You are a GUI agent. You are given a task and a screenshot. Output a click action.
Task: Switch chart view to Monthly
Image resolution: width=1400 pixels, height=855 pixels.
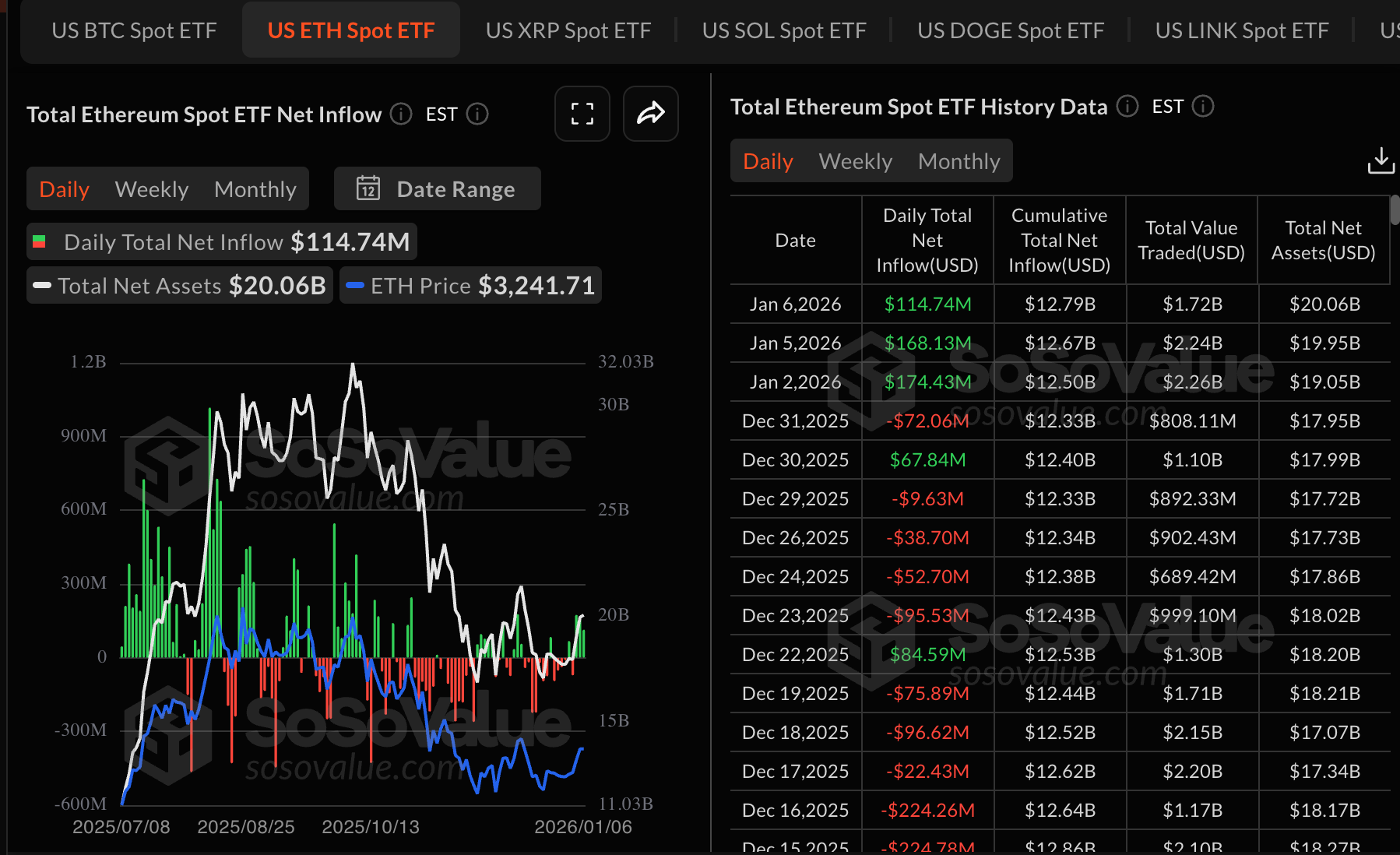pyautogui.click(x=255, y=188)
